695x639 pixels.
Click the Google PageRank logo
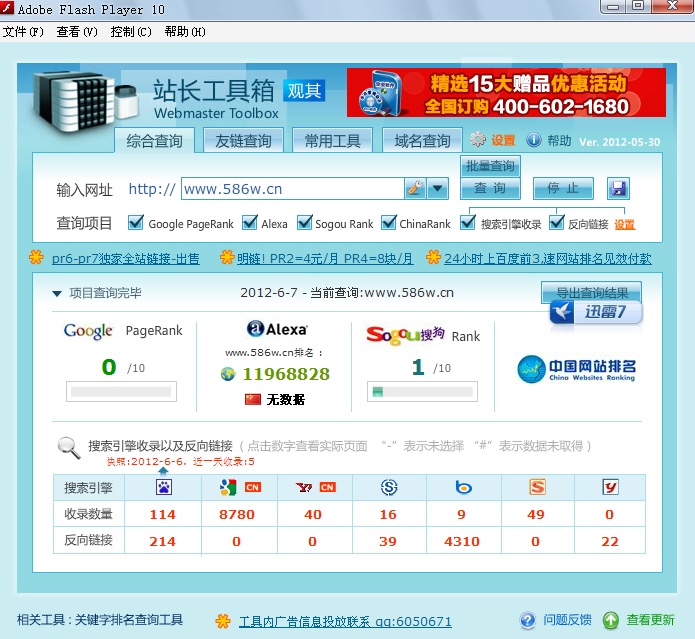click(88, 331)
